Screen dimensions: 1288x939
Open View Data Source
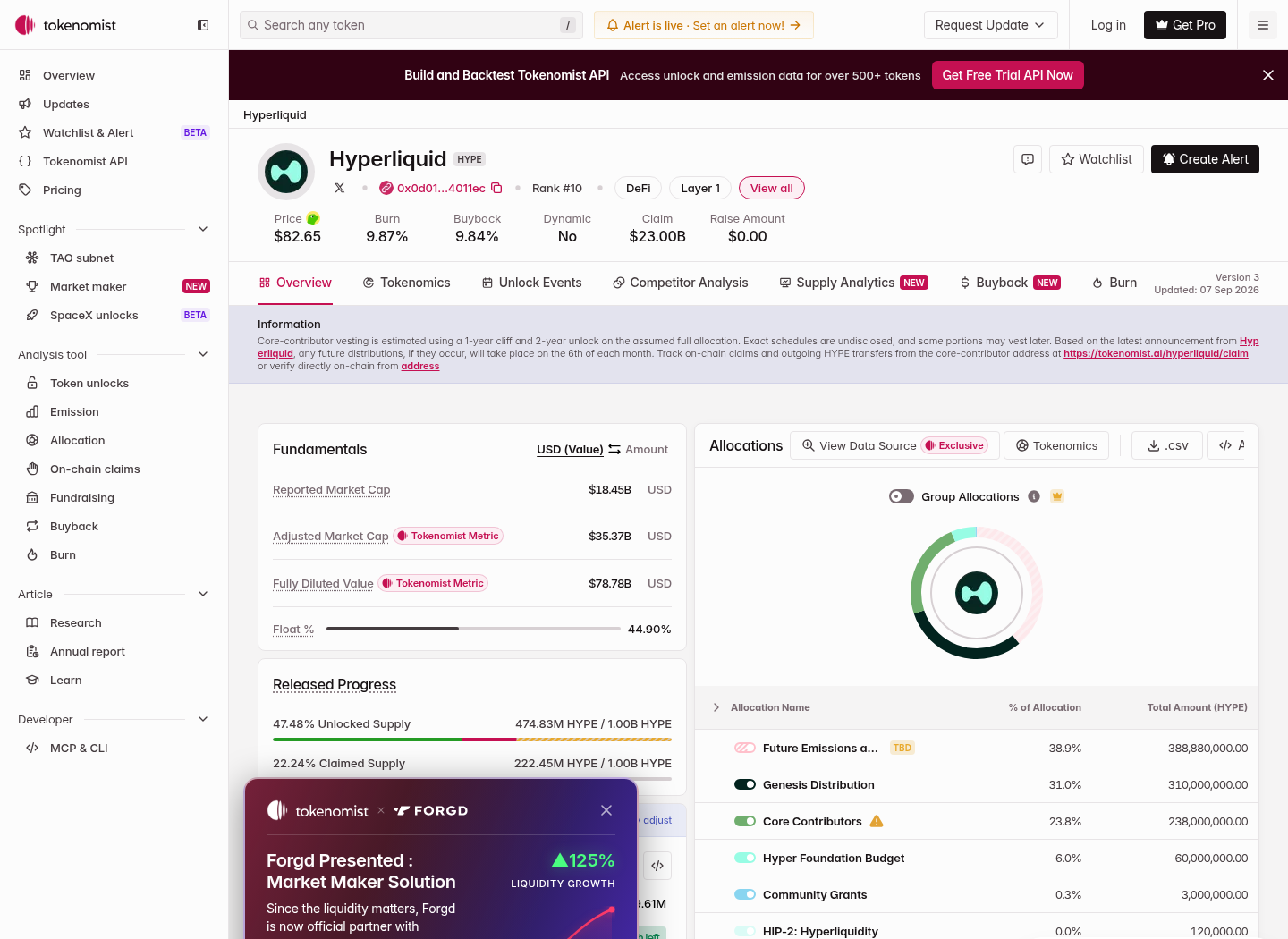click(895, 445)
